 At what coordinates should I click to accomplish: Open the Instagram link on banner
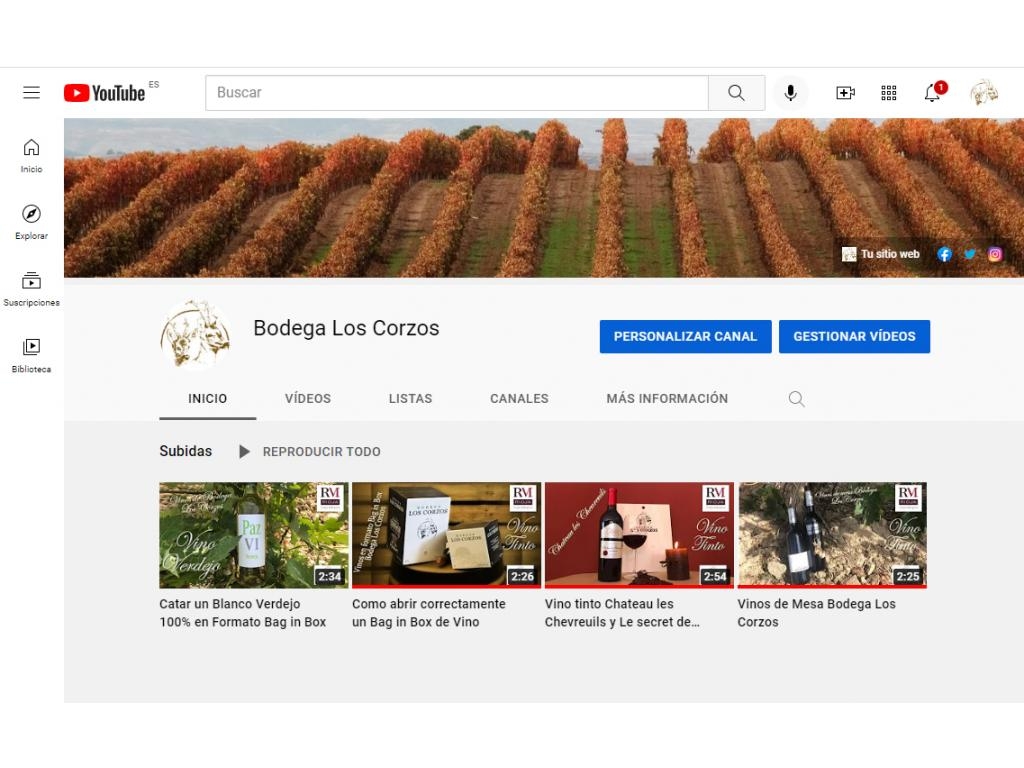(x=995, y=254)
